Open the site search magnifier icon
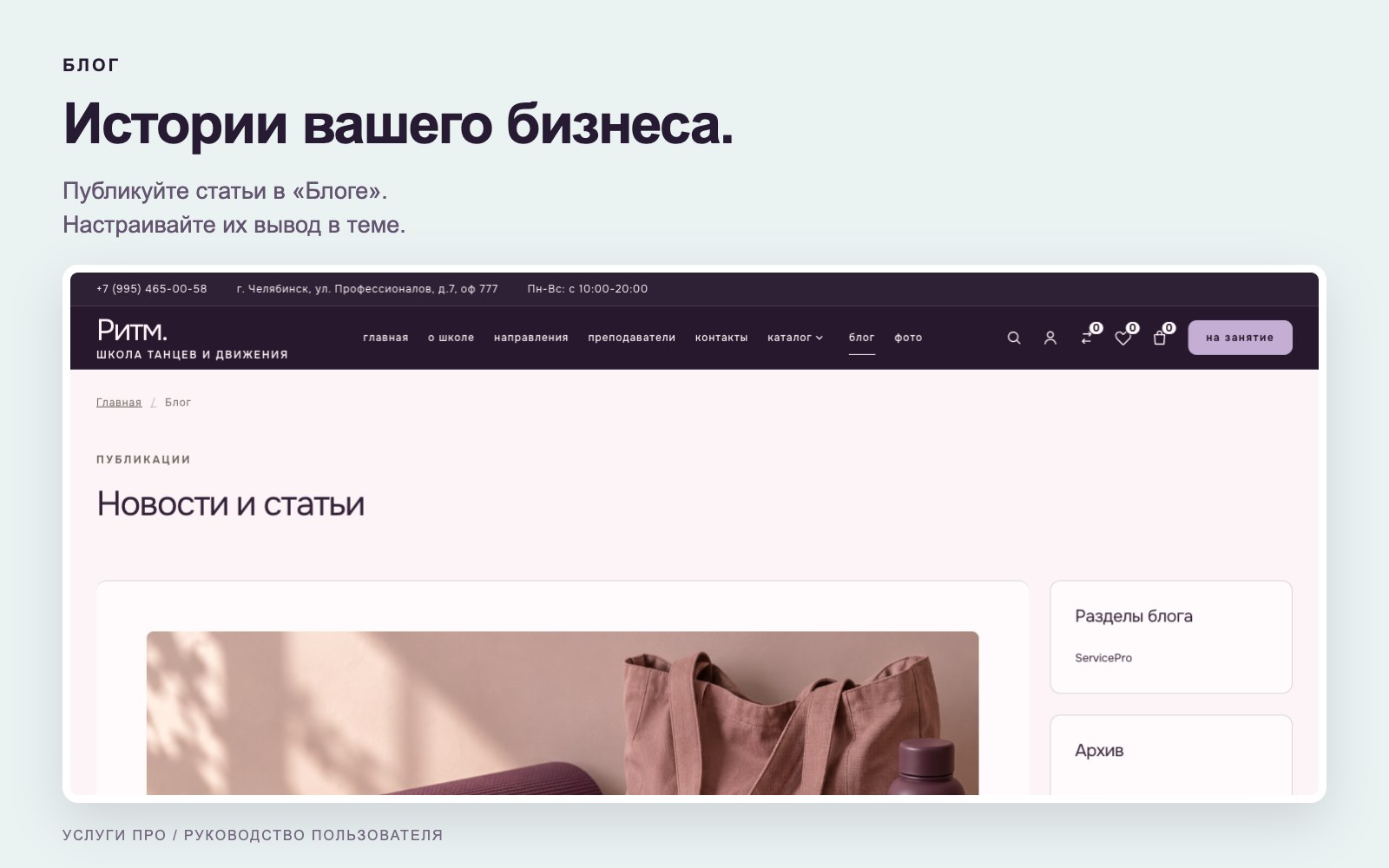 click(1013, 338)
